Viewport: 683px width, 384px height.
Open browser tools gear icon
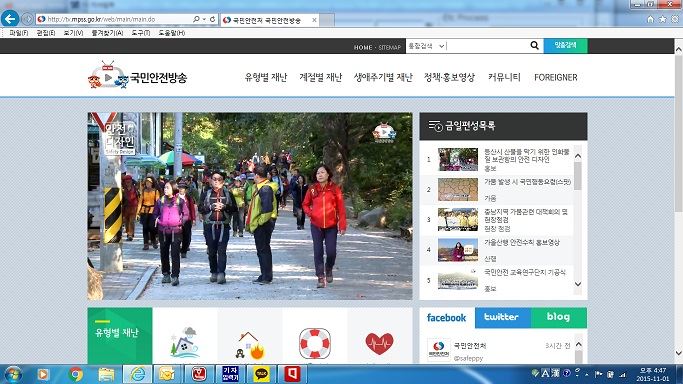point(675,19)
